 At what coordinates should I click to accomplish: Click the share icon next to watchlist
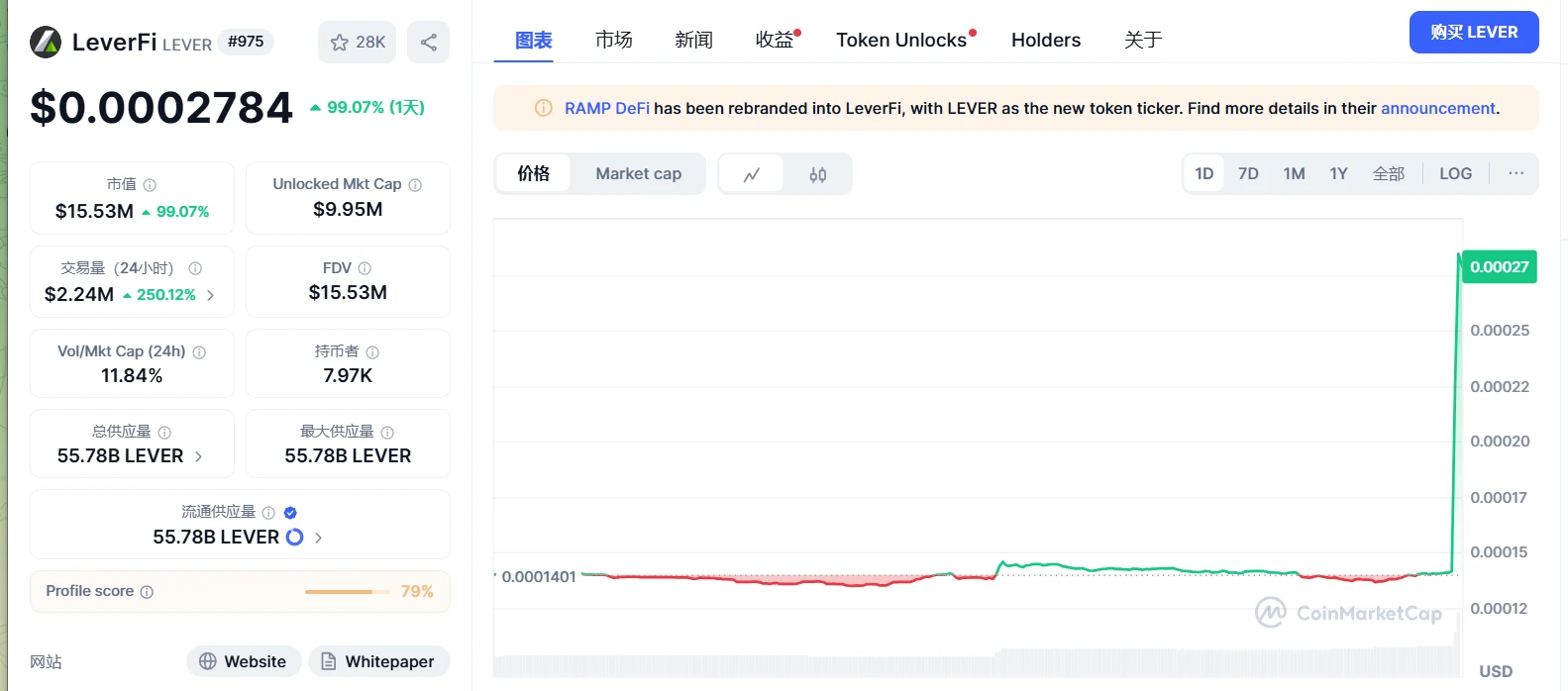point(428,42)
